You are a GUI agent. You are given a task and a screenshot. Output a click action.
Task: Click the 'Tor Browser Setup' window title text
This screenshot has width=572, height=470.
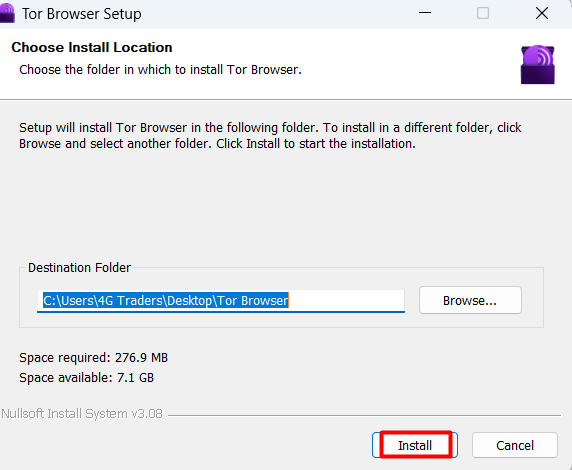click(82, 14)
